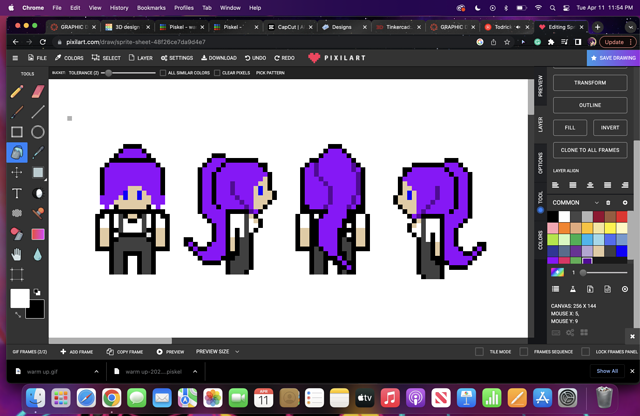Viewport: 640px width, 416px height.
Task: Pick the Text tool
Action: 17,193
